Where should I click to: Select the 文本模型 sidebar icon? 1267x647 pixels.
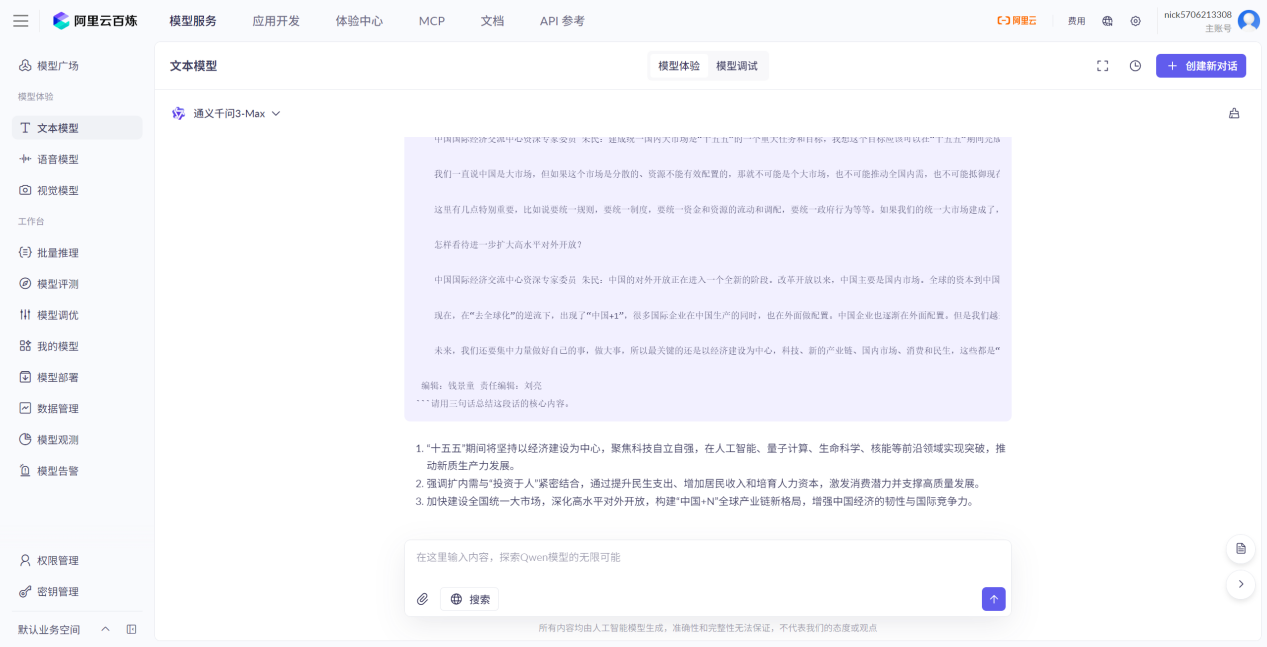[x=25, y=128]
